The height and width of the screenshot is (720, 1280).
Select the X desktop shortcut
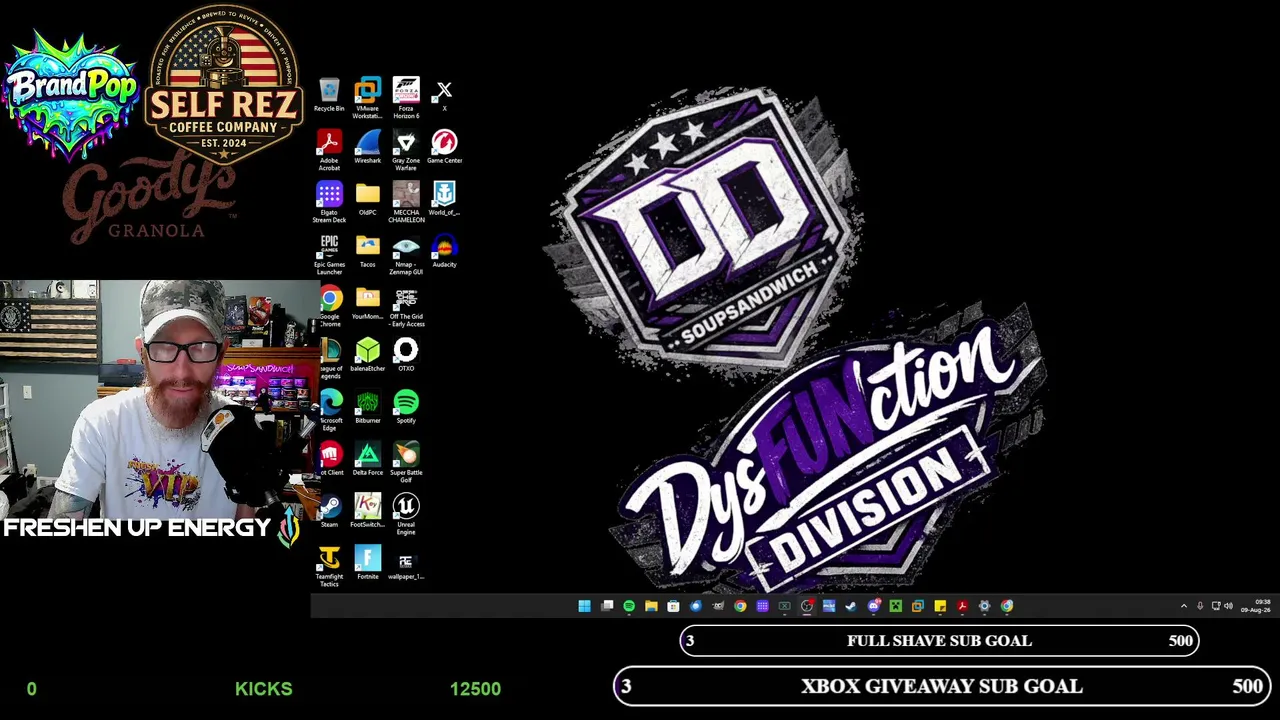pos(444,96)
